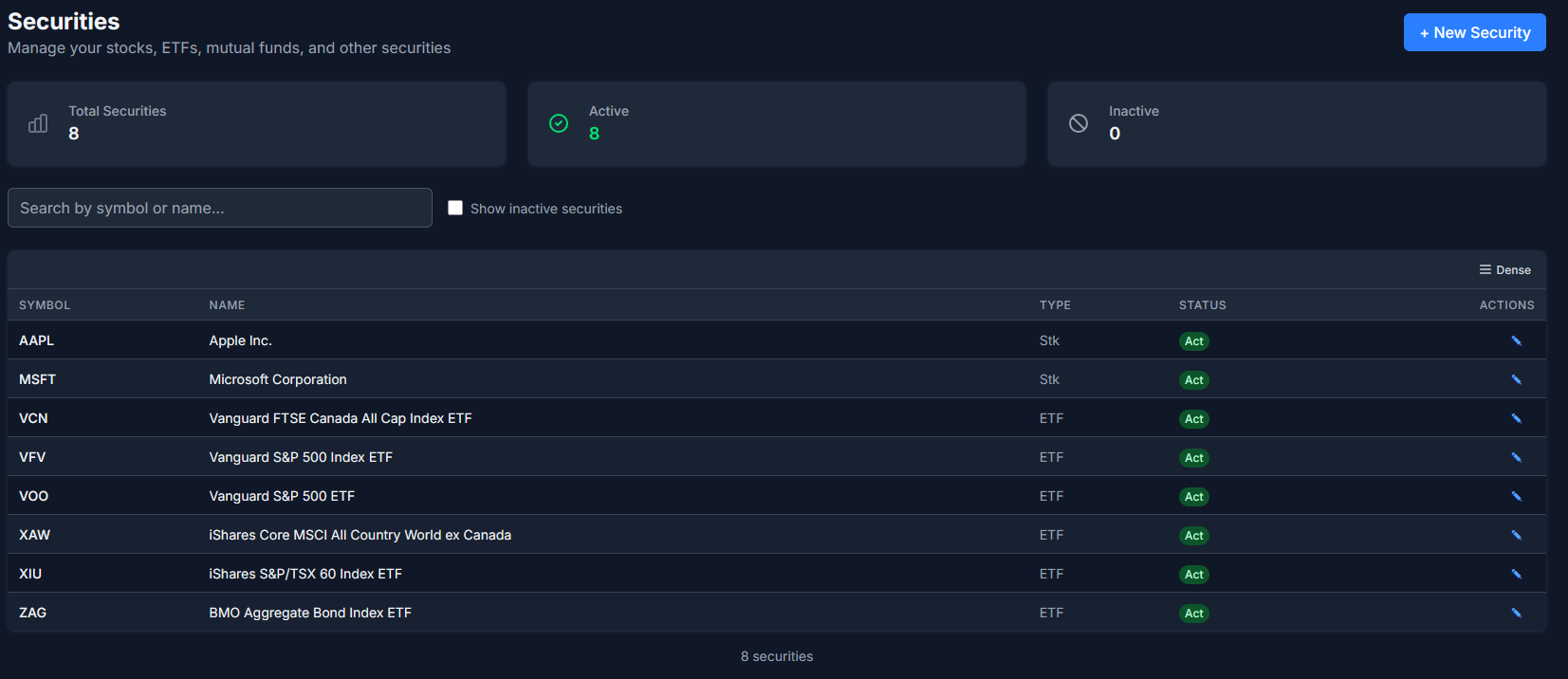Viewport: 1568px width, 679px height.
Task: Edit the VFV row via pencil icon
Action: [1516, 457]
